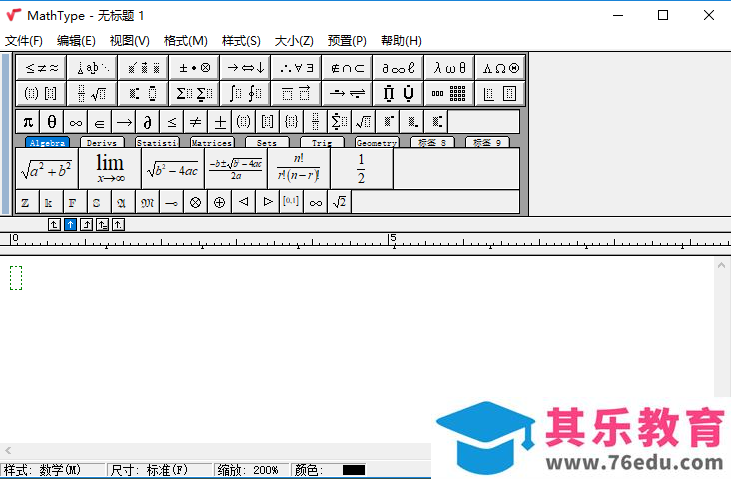
Task: Insert the square root of 2 expression
Action: point(339,202)
